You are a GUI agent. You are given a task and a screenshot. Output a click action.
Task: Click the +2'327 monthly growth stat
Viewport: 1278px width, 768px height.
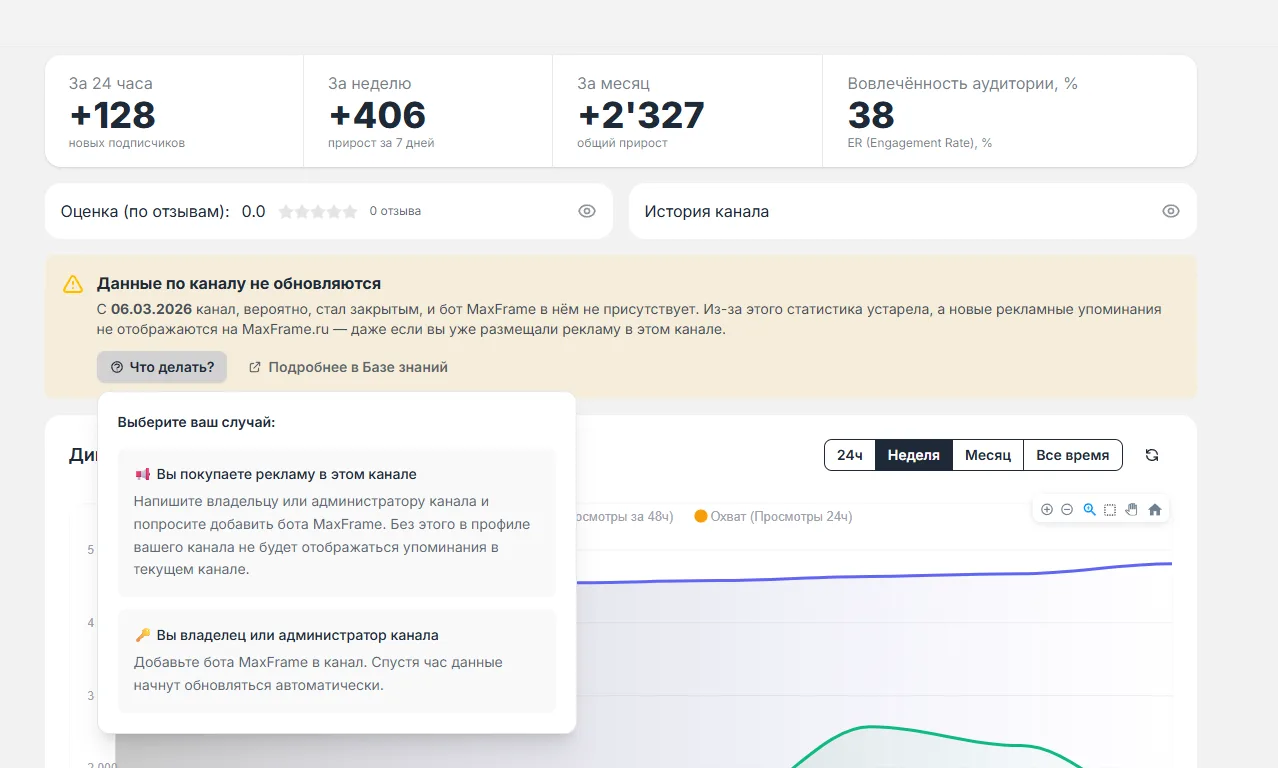(641, 115)
